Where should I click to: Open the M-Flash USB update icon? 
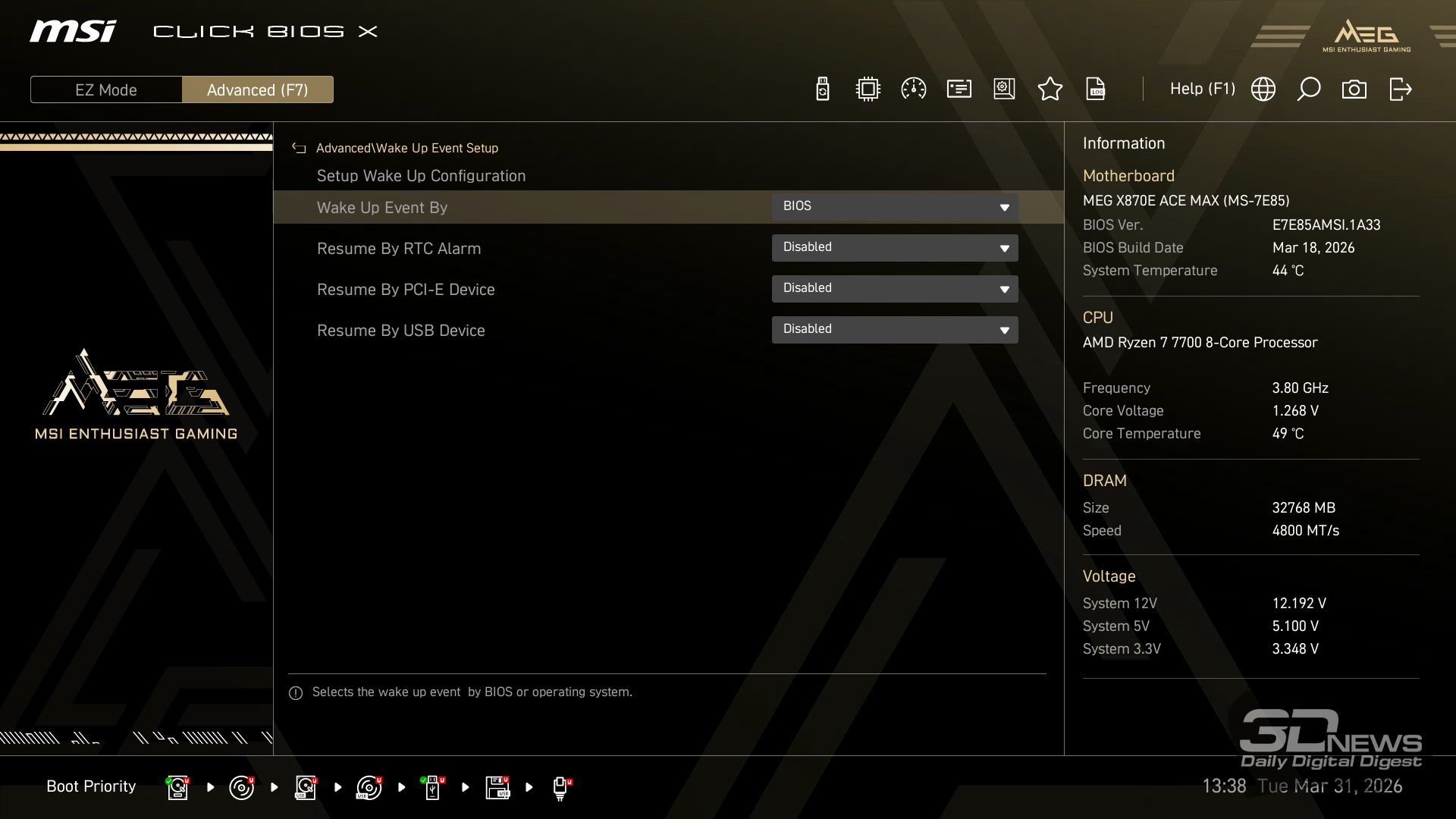click(822, 89)
